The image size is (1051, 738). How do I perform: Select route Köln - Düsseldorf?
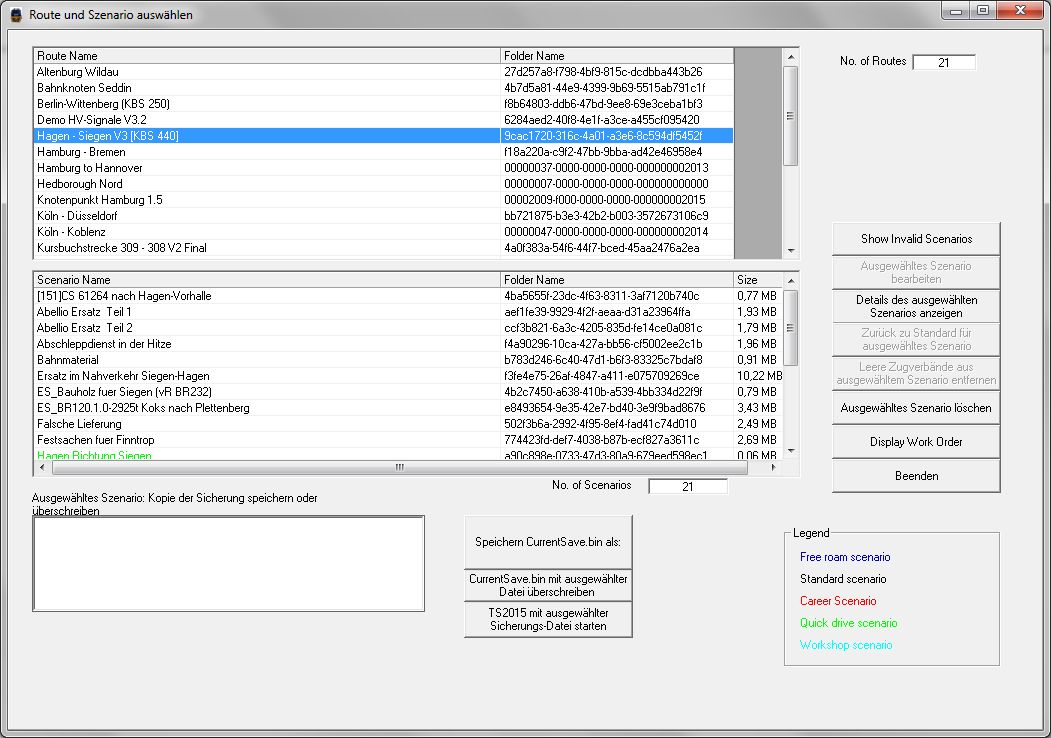(x=383, y=216)
